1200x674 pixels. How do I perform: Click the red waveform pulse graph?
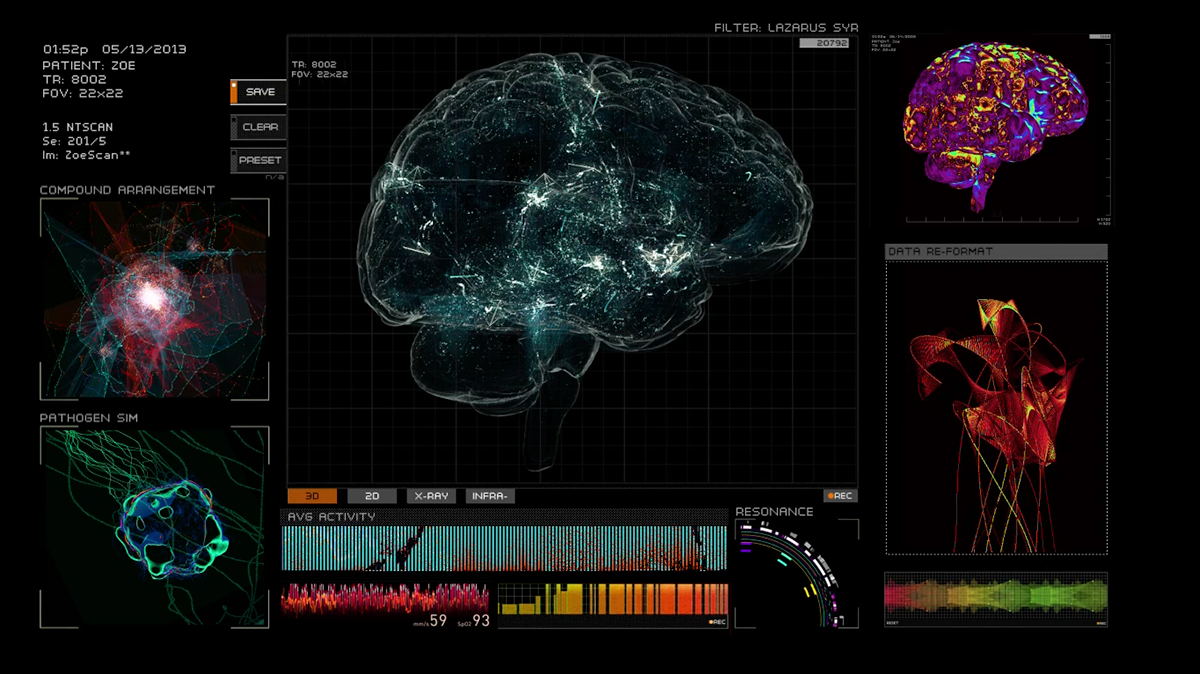[x=385, y=599]
